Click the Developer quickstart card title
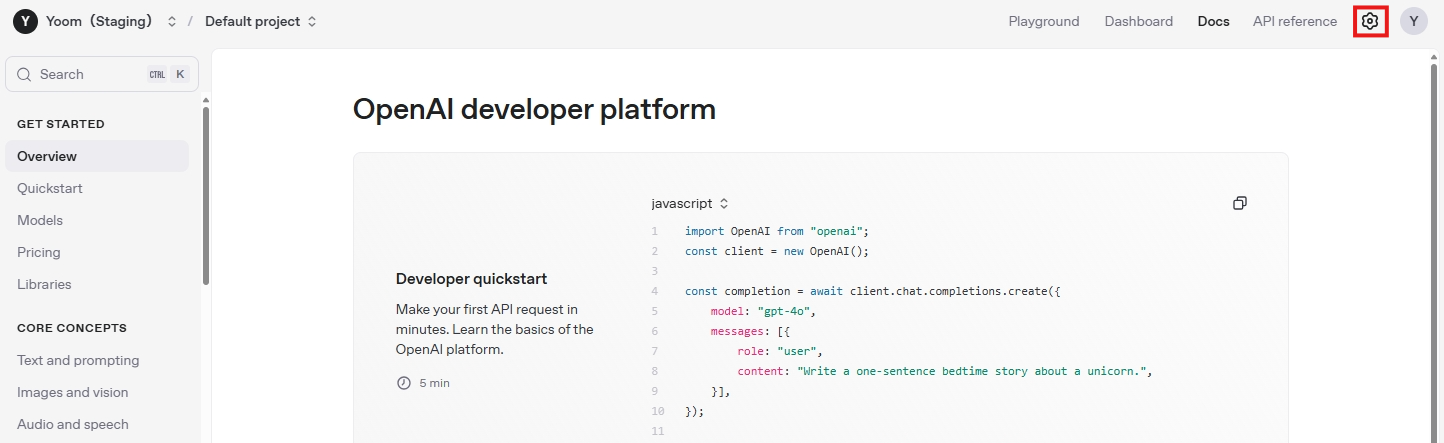The width and height of the screenshot is (1444, 443). tap(472, 279)
